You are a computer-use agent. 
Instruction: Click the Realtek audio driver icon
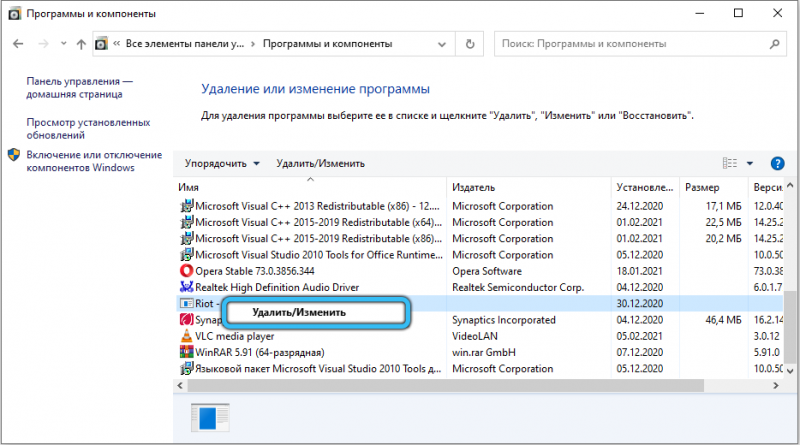click(x=187, y=287)
